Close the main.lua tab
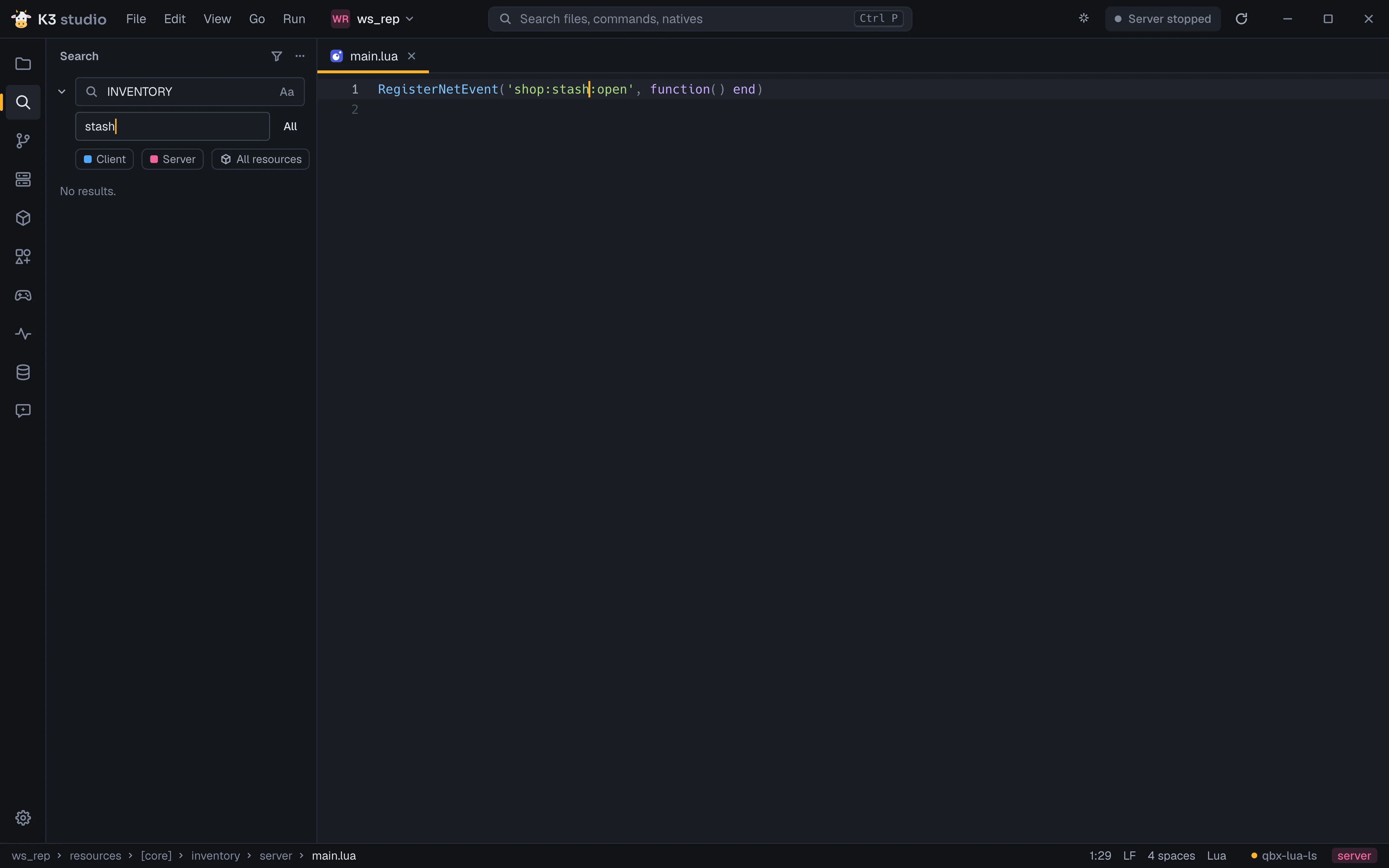 pyautogui.click(x=412, y=56)
